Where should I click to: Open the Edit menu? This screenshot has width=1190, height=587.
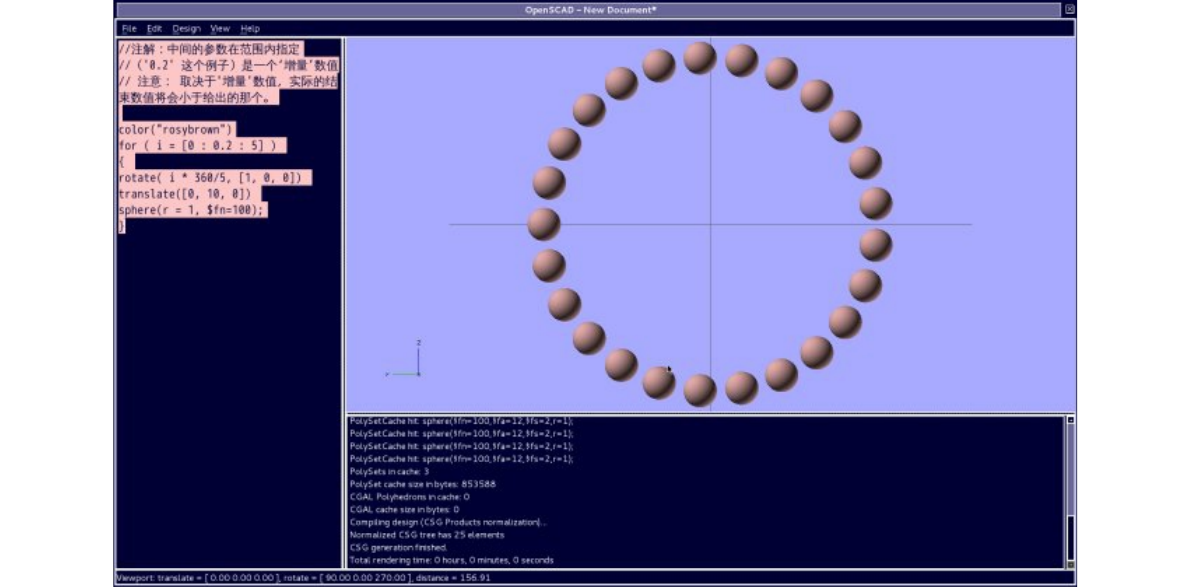click(155, 29)
